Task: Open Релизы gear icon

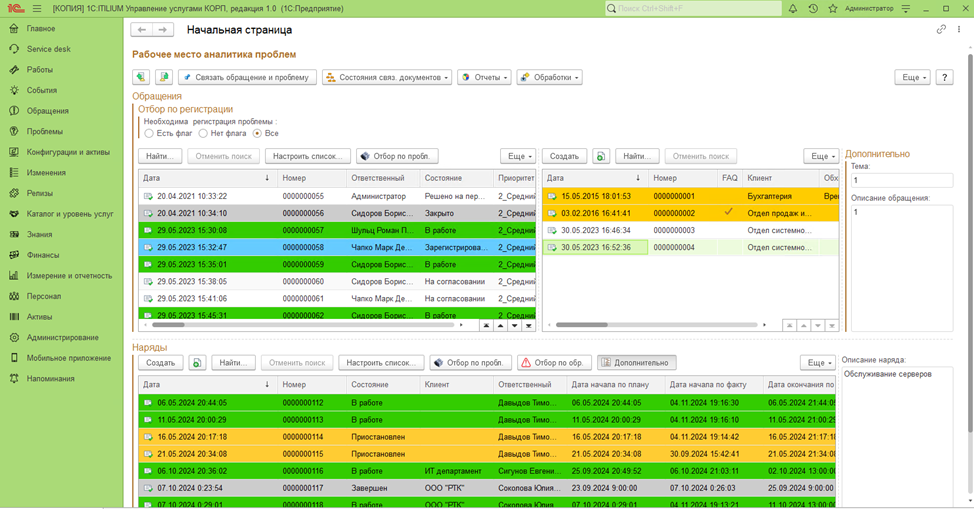Action: click(14, 193)
